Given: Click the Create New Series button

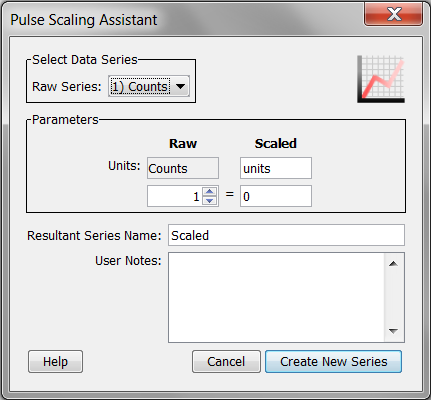Looking at the screenshot, I should pyautogui.click(x=333, y=362).
